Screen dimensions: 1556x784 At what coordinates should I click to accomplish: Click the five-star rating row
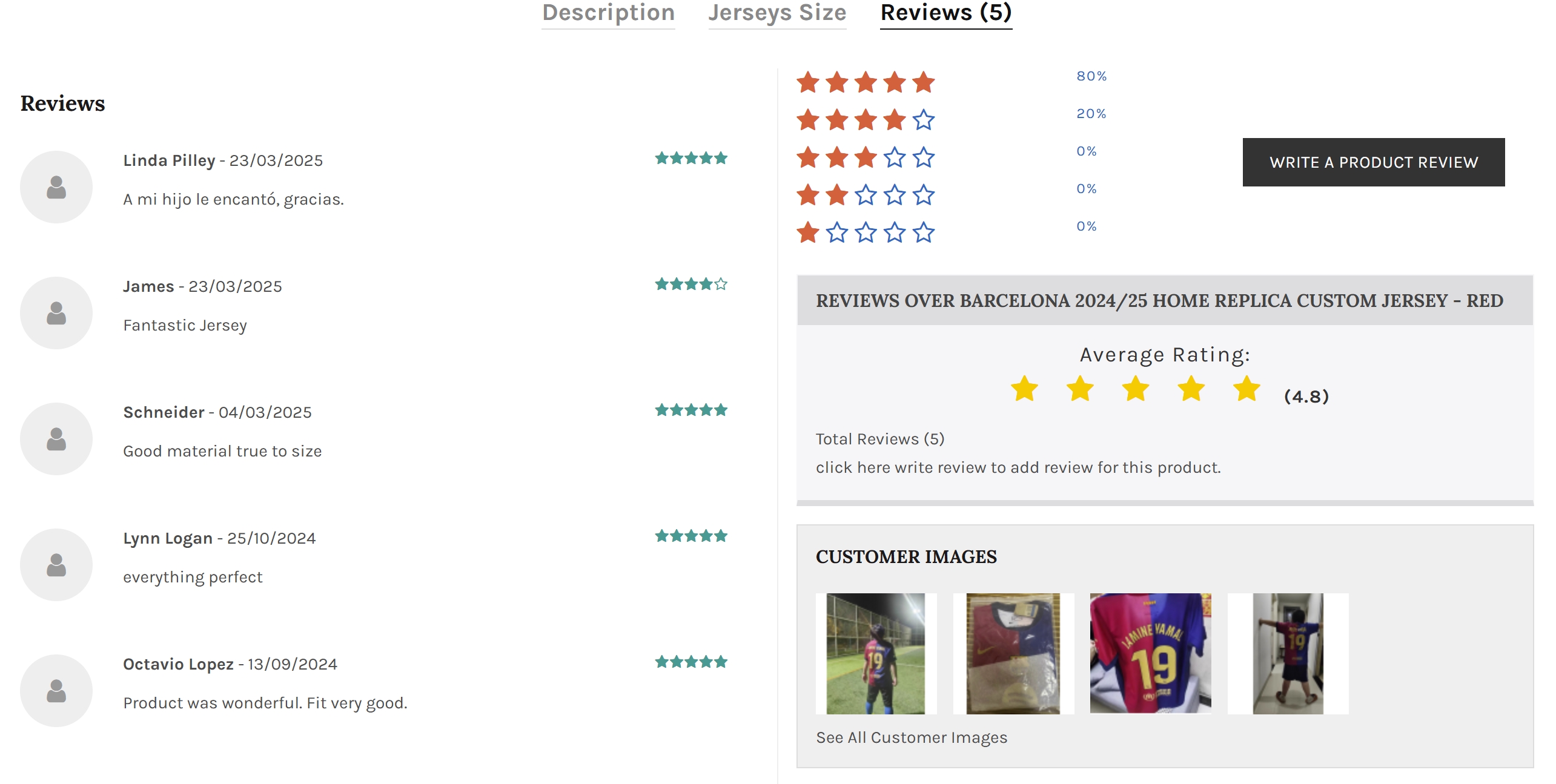(x=866, y=82)
